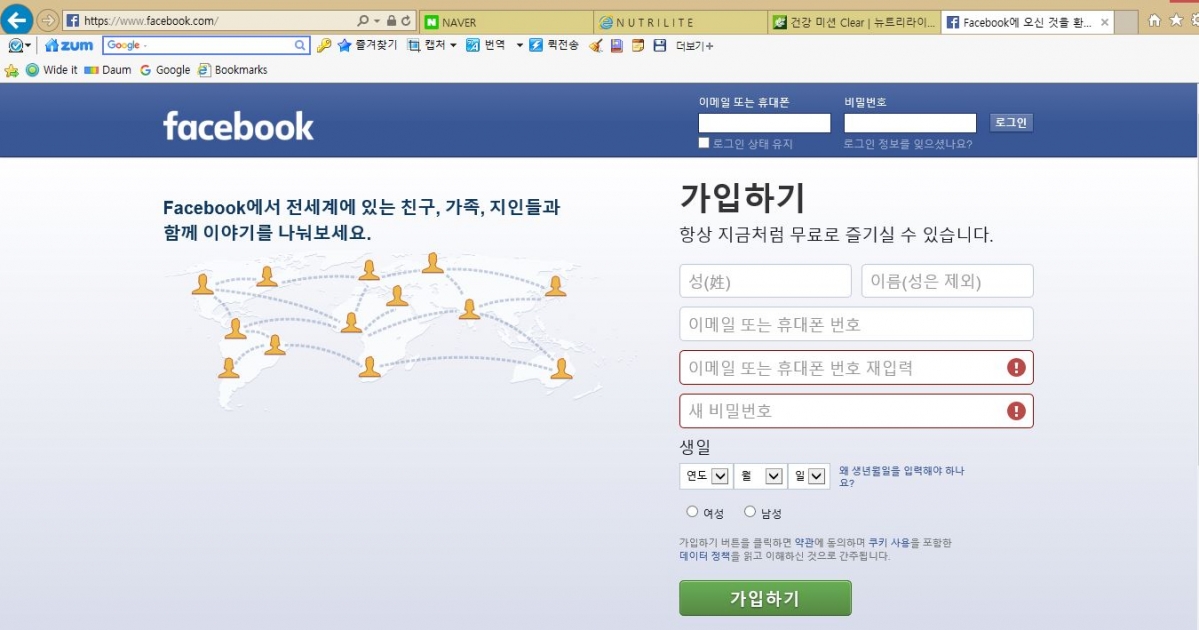Click the 새 비밀번호 field
The image size is (1199, 630).
(x=856, y=411)
